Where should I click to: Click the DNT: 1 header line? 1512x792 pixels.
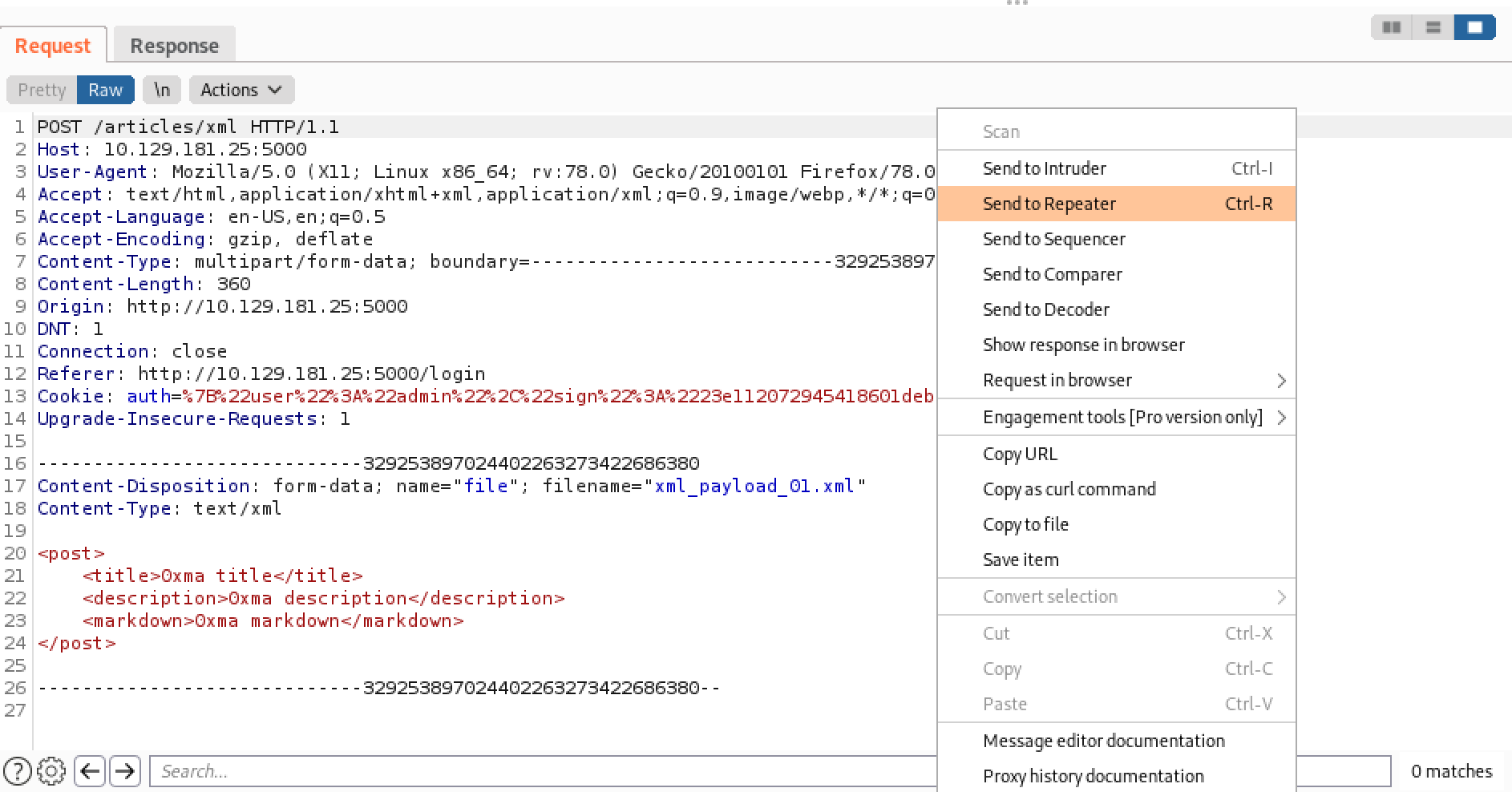coord(71,329)
